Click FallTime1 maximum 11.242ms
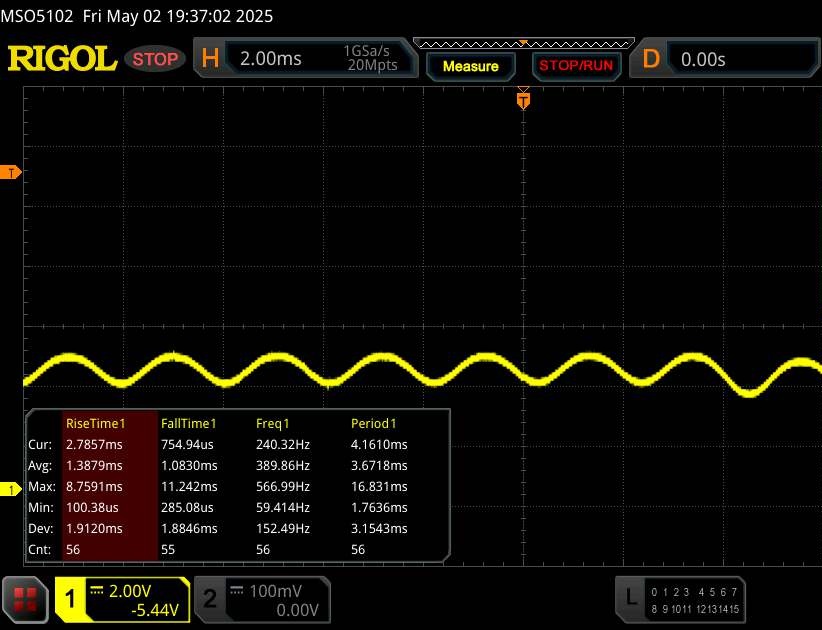Screen dimensions: 822x630 coord(189,486)
